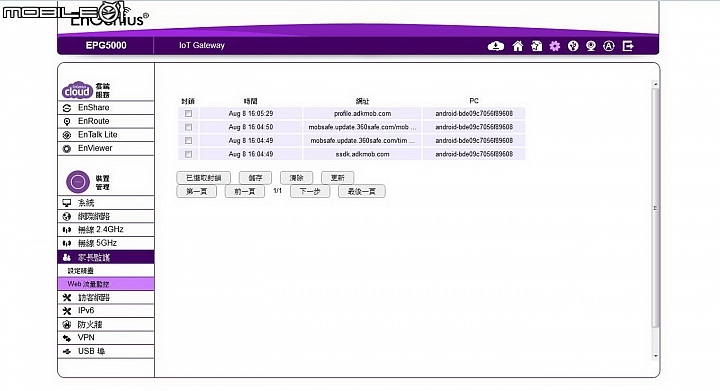The height and width of the screenshot is (391, 720).
Task: Click the arrows icon beside VPN
Action: [x=67, y=338]
